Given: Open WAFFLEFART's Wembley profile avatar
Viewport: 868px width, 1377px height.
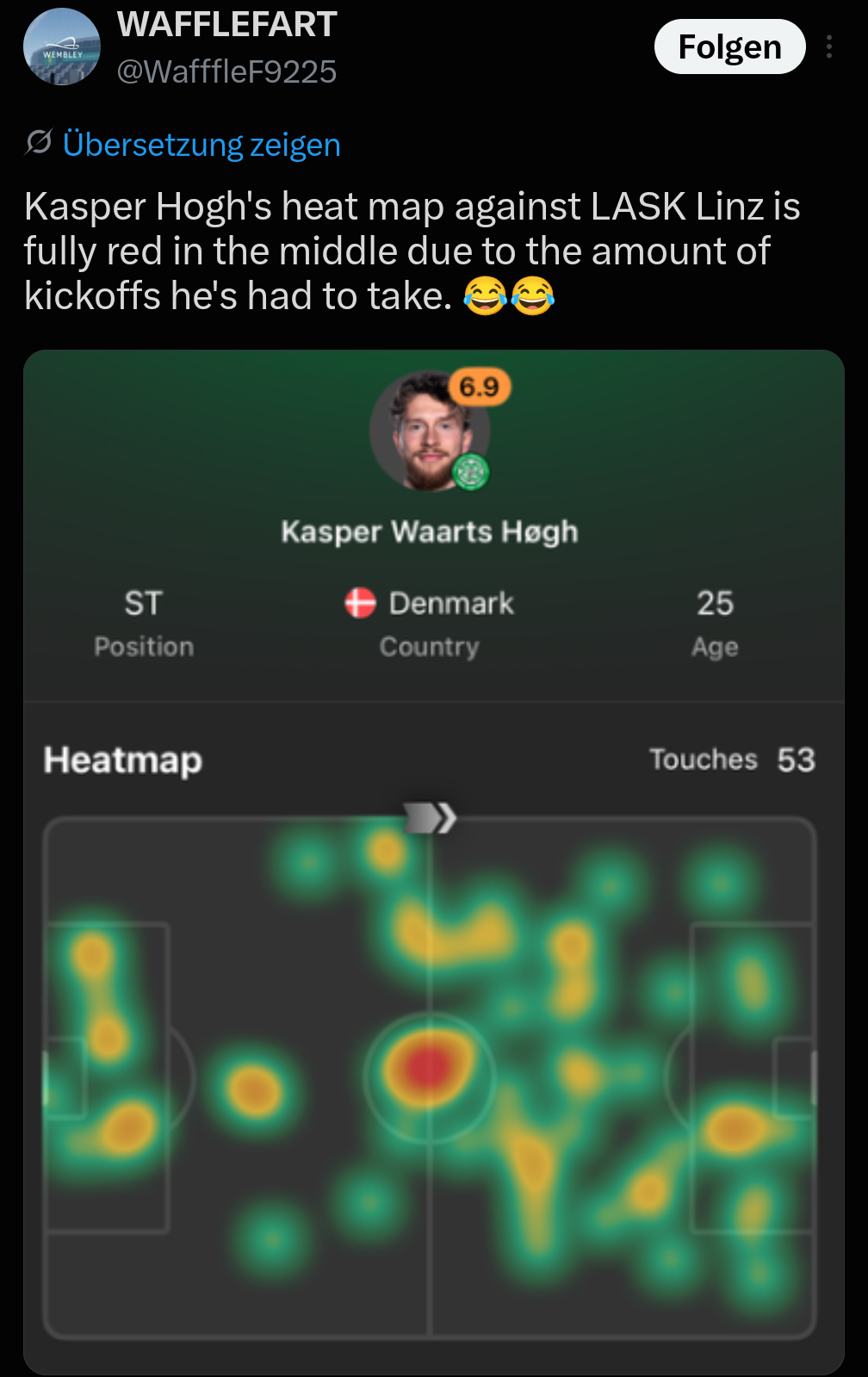Looking at the screenshot, I should (x=61, y=47).
